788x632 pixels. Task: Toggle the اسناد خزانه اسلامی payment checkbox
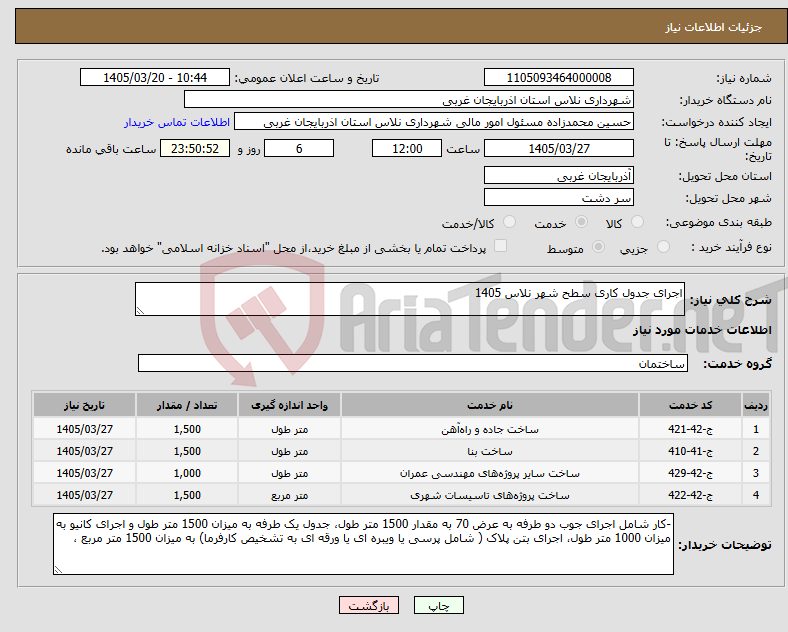[501, 246]
